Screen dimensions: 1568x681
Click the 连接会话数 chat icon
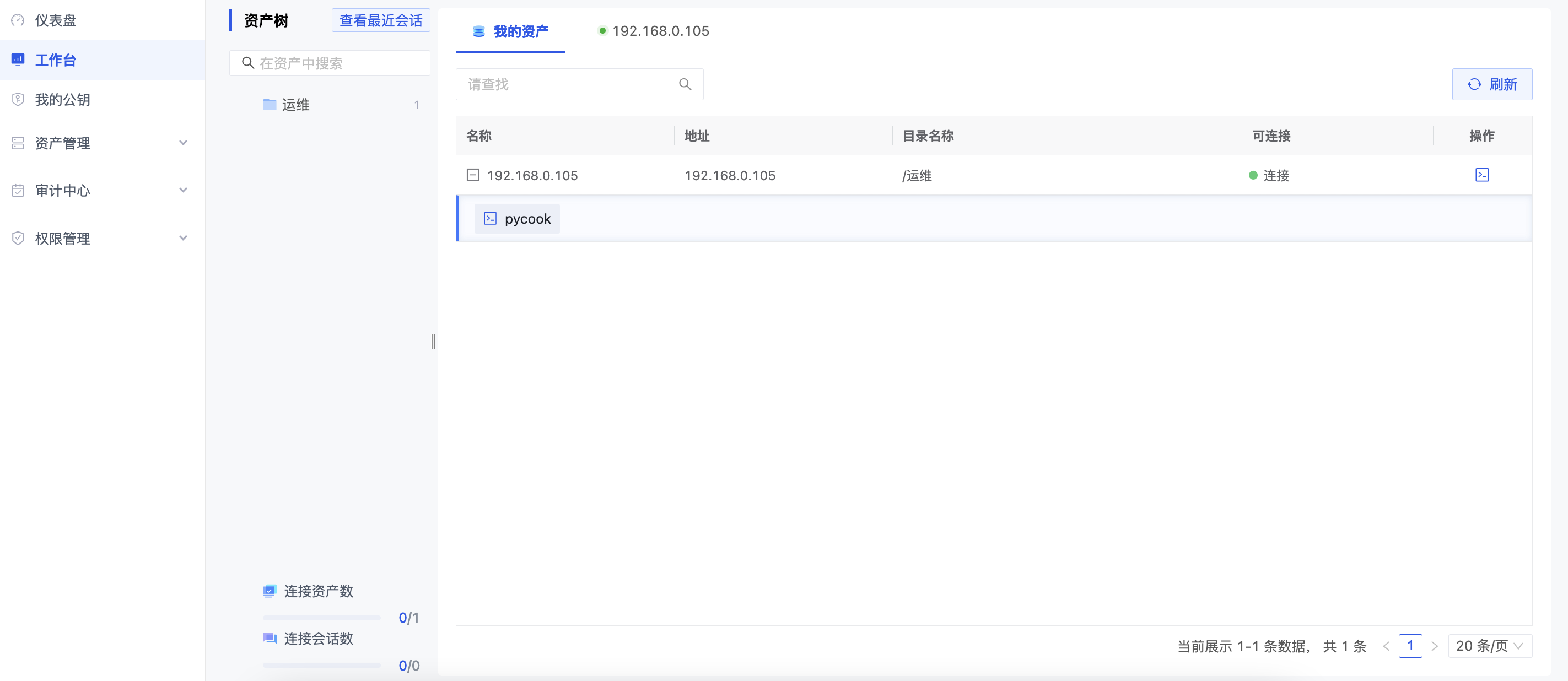269,638
